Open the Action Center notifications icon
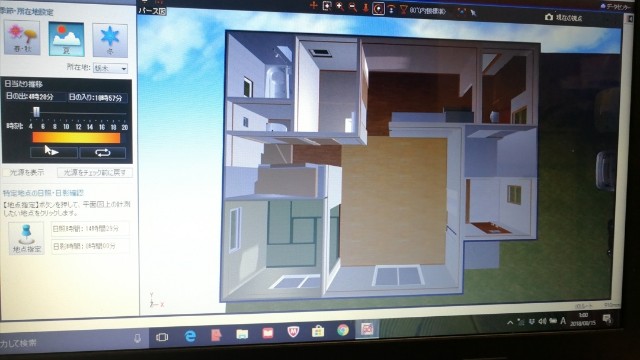 (x=607, y=318)
